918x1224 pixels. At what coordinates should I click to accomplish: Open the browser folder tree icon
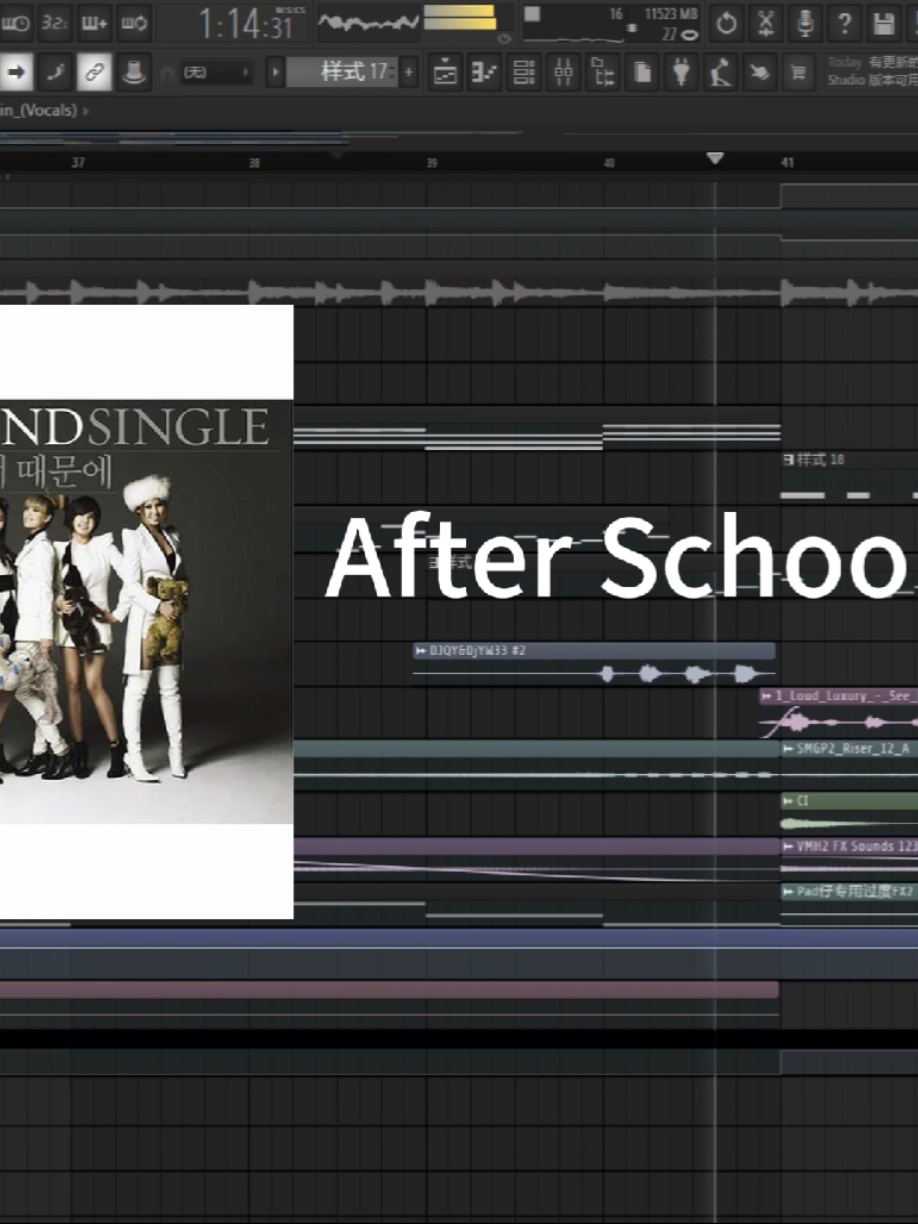point(602,72)
